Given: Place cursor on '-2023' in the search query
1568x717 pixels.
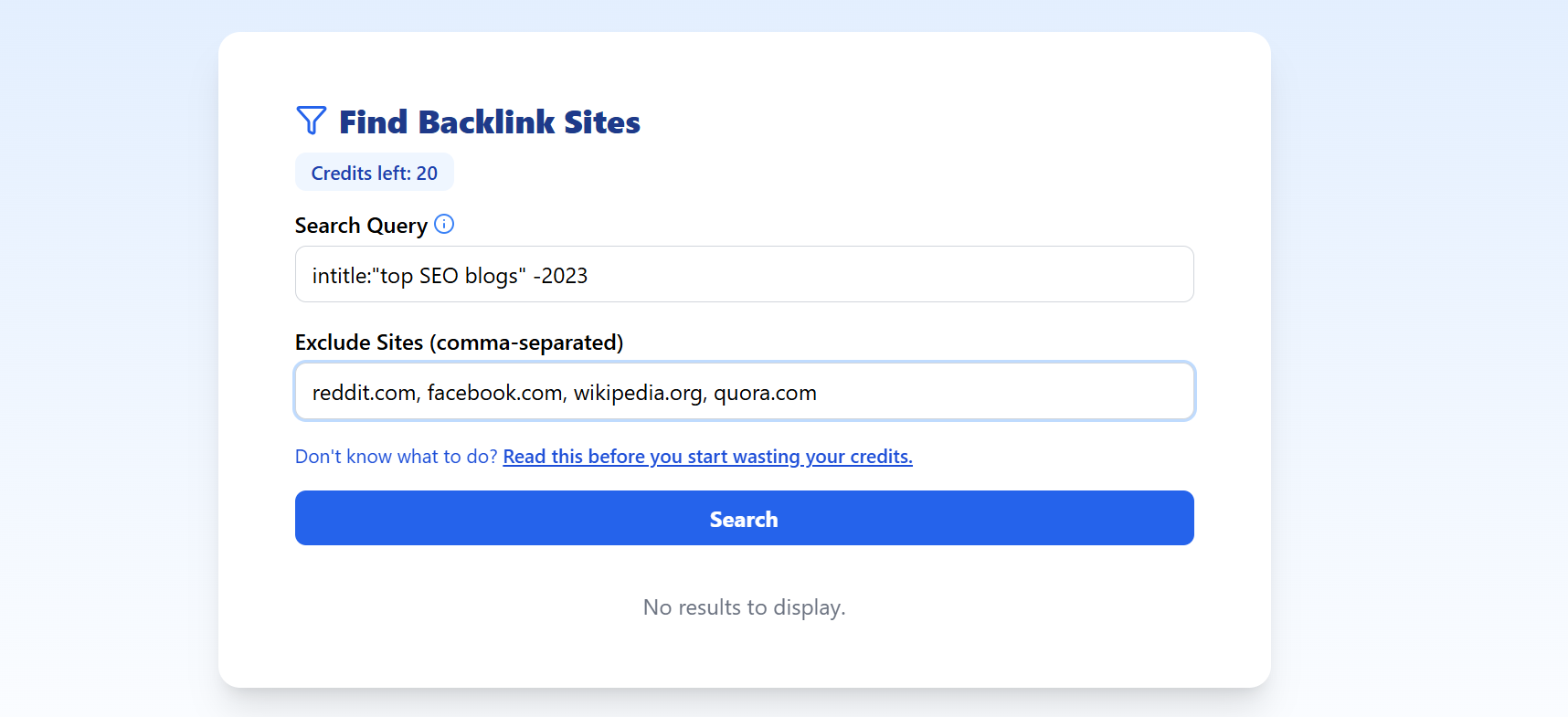Looking at the screenshot, I should [560, 276].
